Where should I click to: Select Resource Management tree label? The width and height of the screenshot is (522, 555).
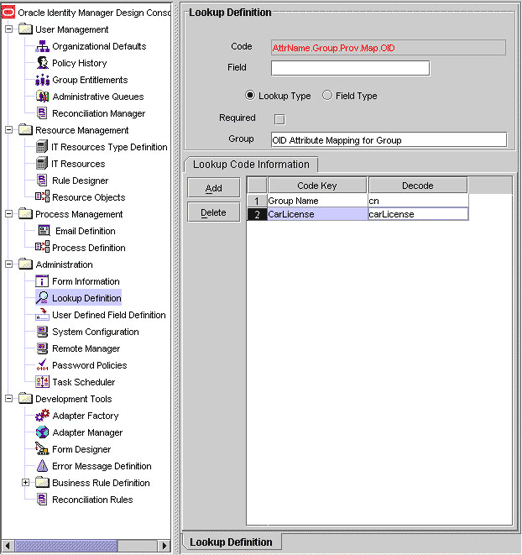pyautogui.click(x=82, y=130)
